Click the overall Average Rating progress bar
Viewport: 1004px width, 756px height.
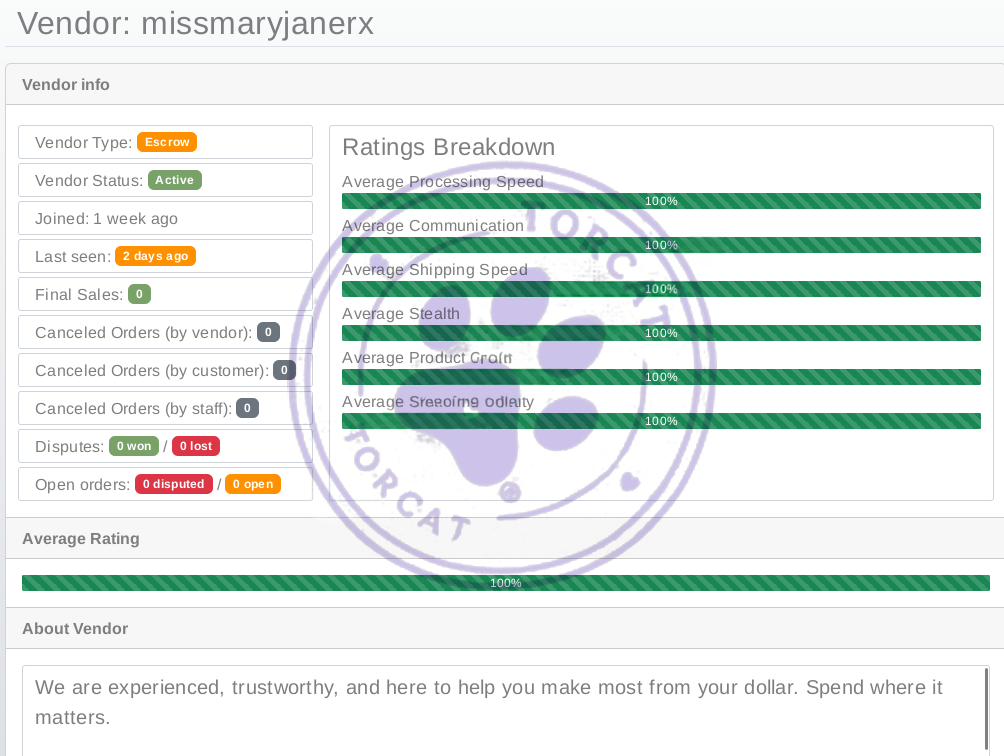tap(505, 583)
